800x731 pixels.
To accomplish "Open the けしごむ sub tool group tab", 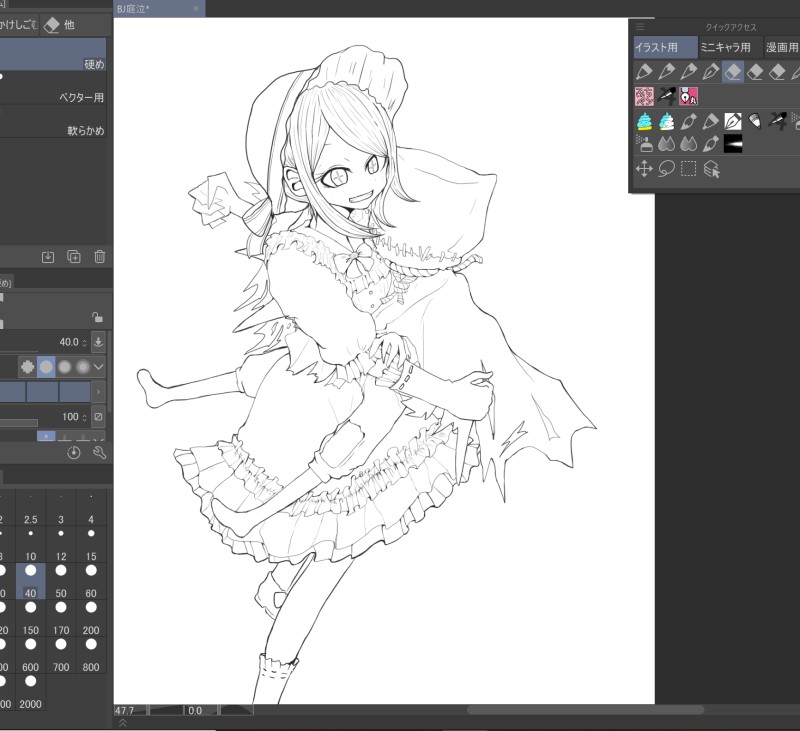I will 19,24.
